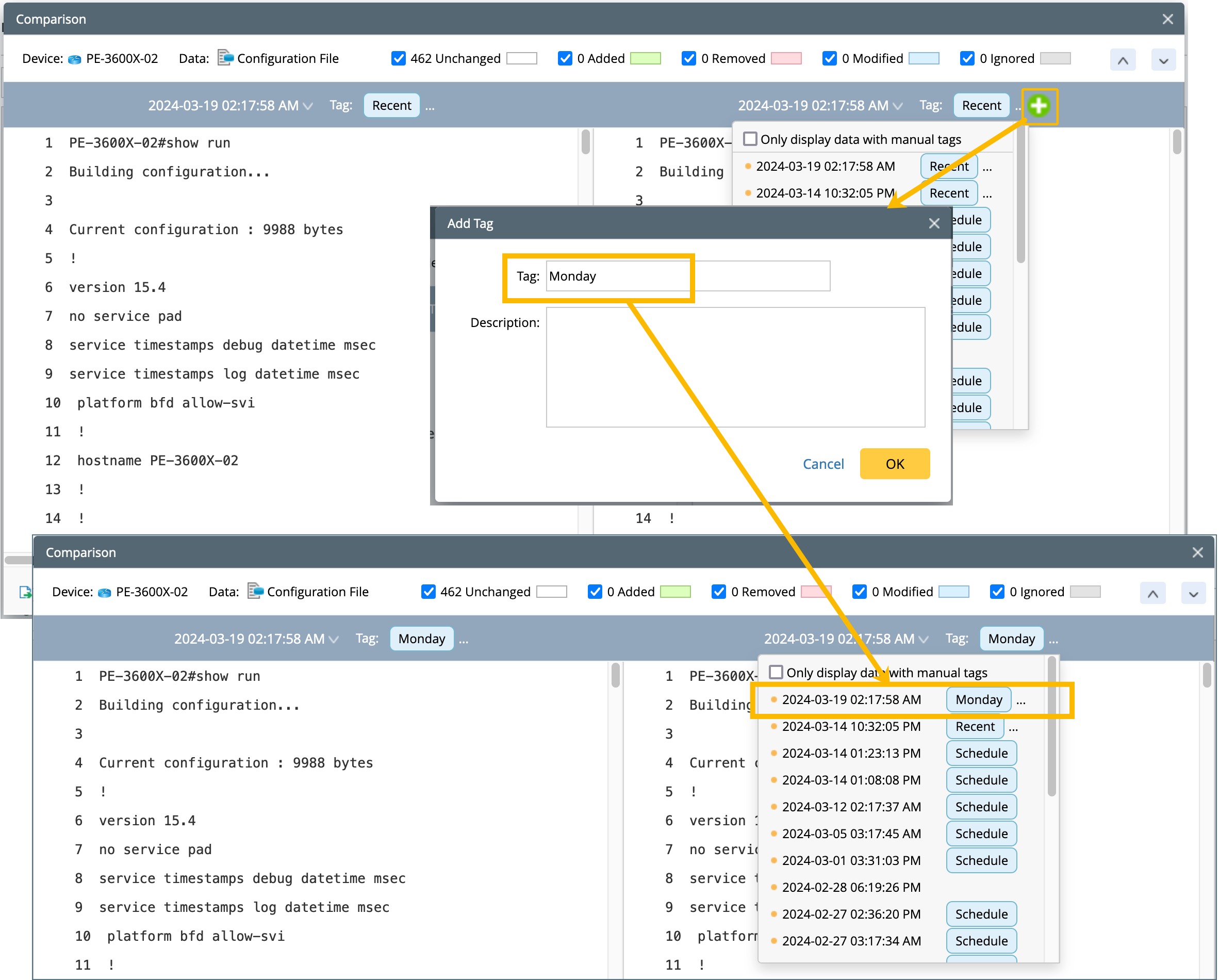This screenshot has height=980, width=1219.
Task: Enable Only display data with manual tags in lower dropdown
Action: pos(776,672)
